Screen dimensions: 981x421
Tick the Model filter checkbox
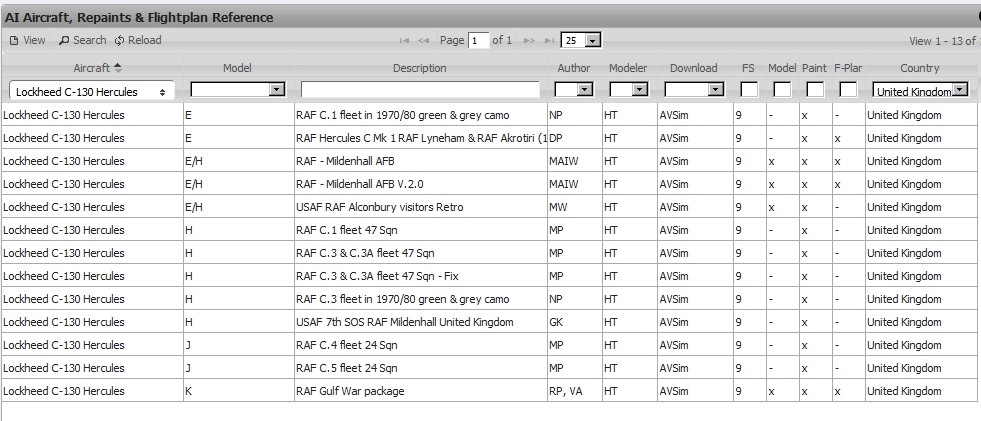pos(782,90)
